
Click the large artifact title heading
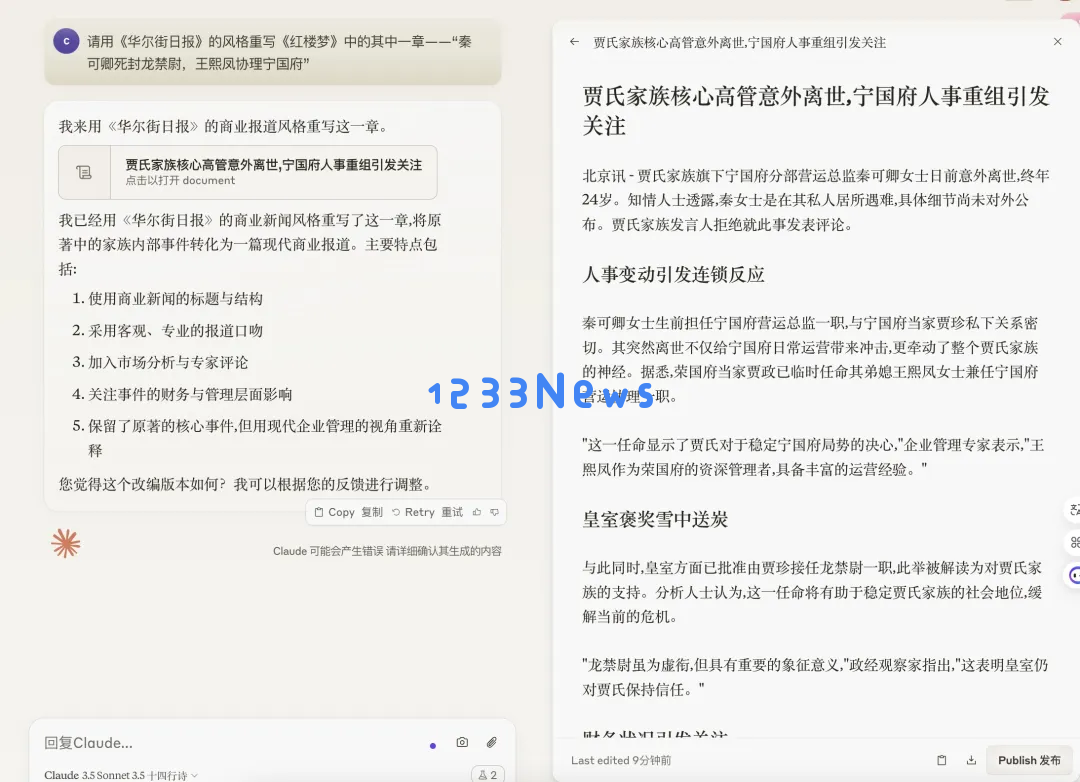coord(816,111)
